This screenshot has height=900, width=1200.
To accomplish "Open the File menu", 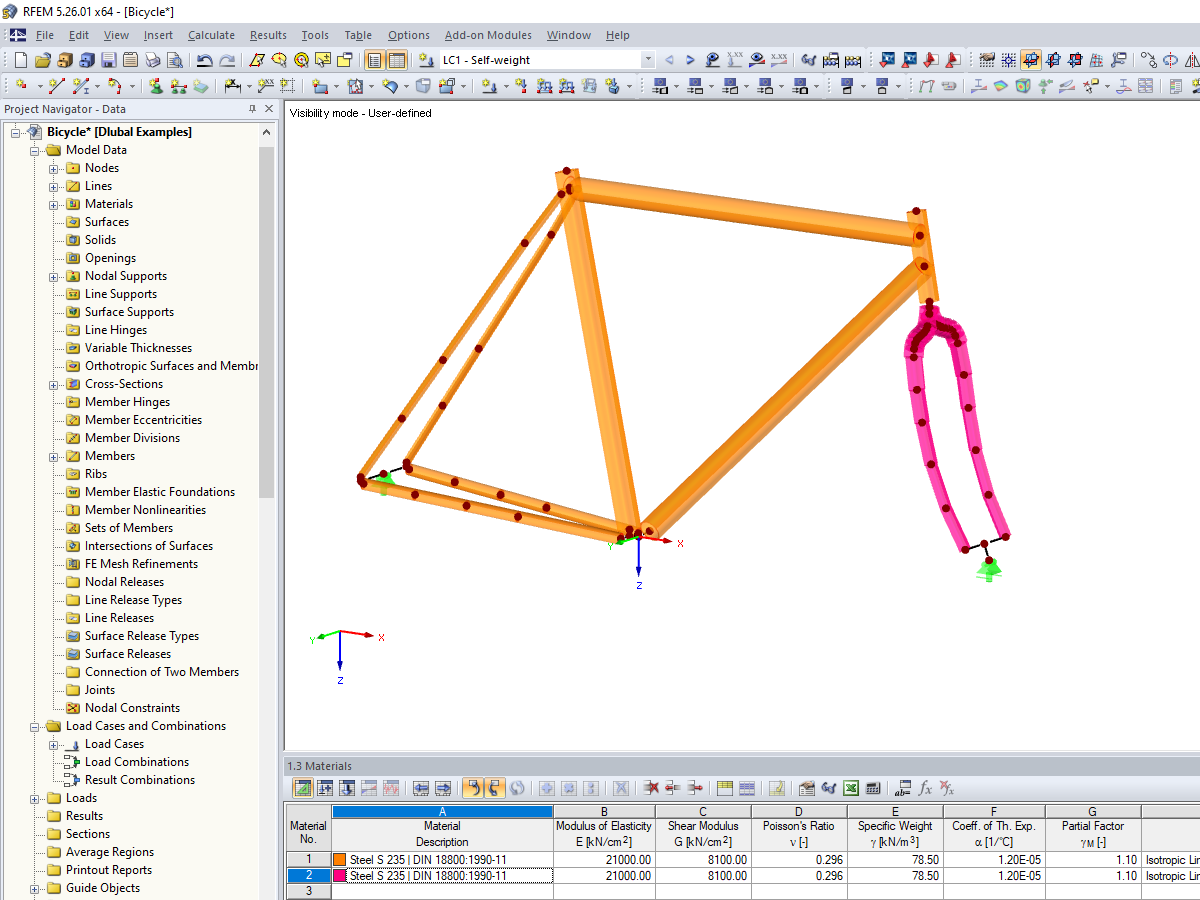I will (45, 35).
